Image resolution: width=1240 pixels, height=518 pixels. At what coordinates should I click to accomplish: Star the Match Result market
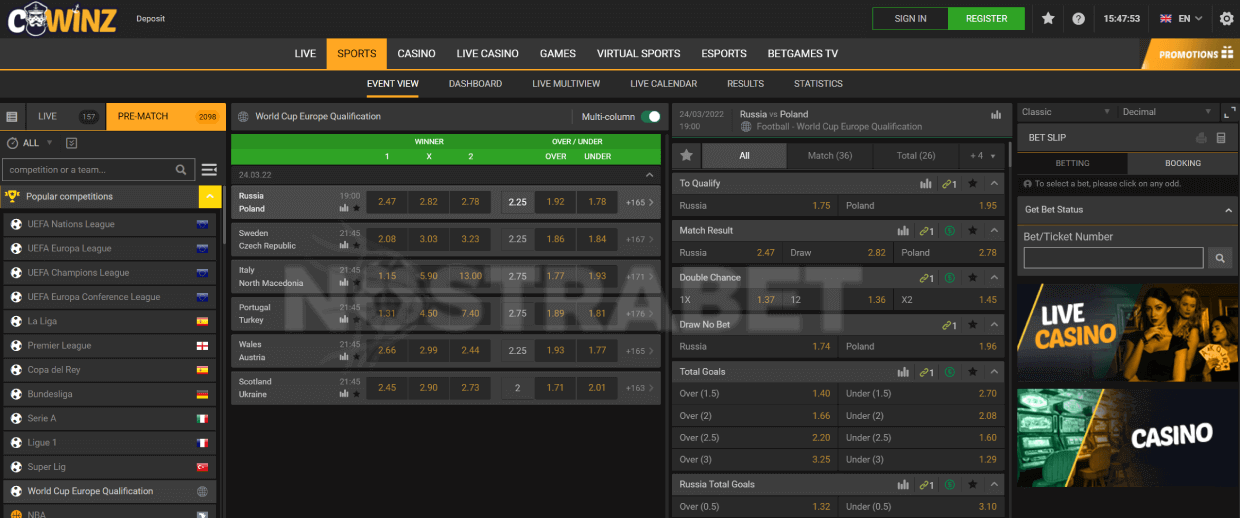pos(972,231)
